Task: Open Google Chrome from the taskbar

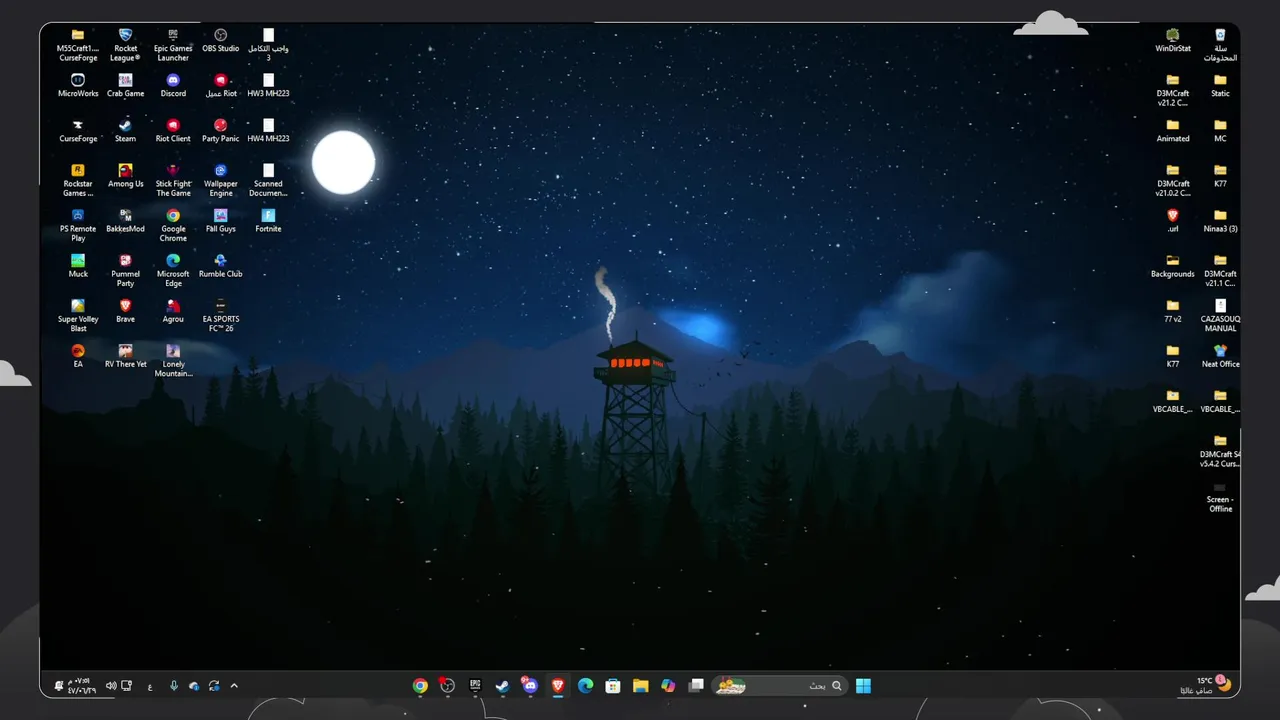Action: coord(420,686)
